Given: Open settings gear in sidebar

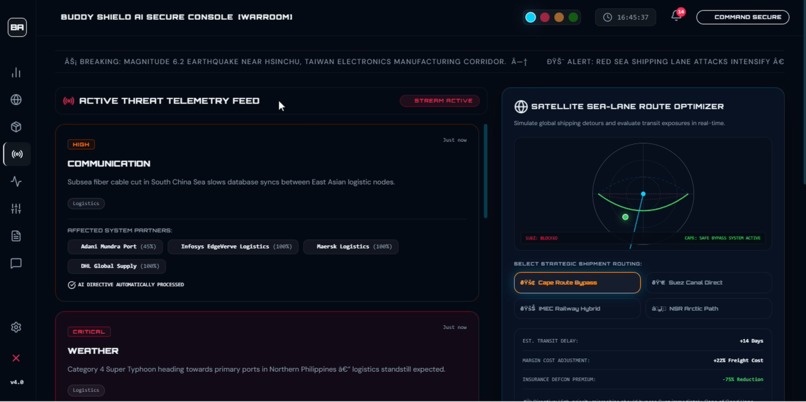Looking at the screenshot, I should coord(16,327).
